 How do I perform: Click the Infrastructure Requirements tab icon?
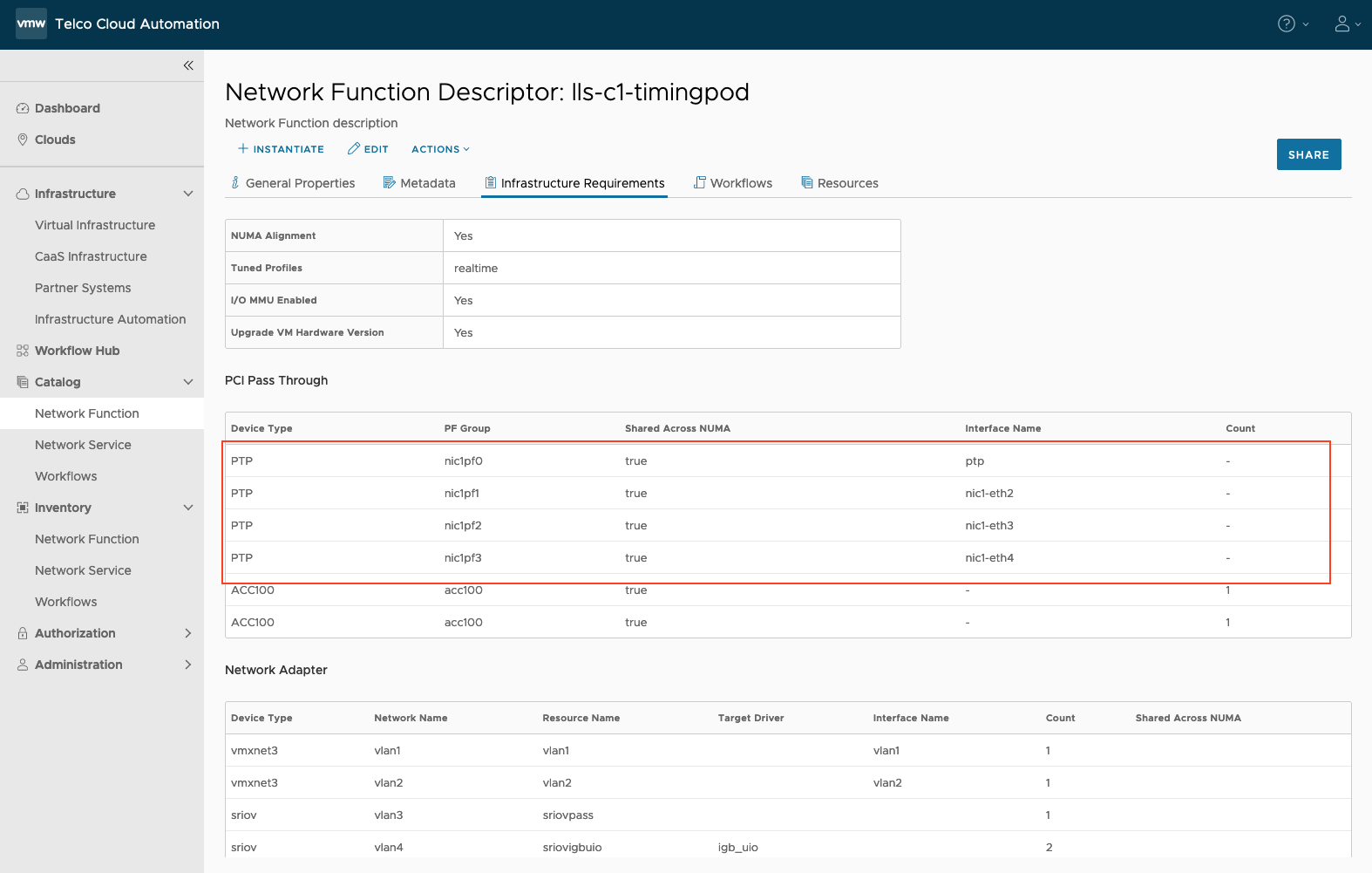coord(491,182)
